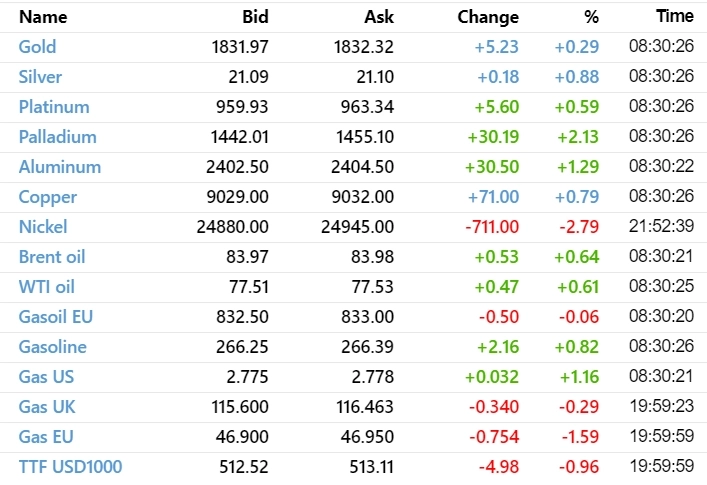This screenshot has height=485, width=707.
Task: Click the Bid column header
Action: click(x=255, y=17)
